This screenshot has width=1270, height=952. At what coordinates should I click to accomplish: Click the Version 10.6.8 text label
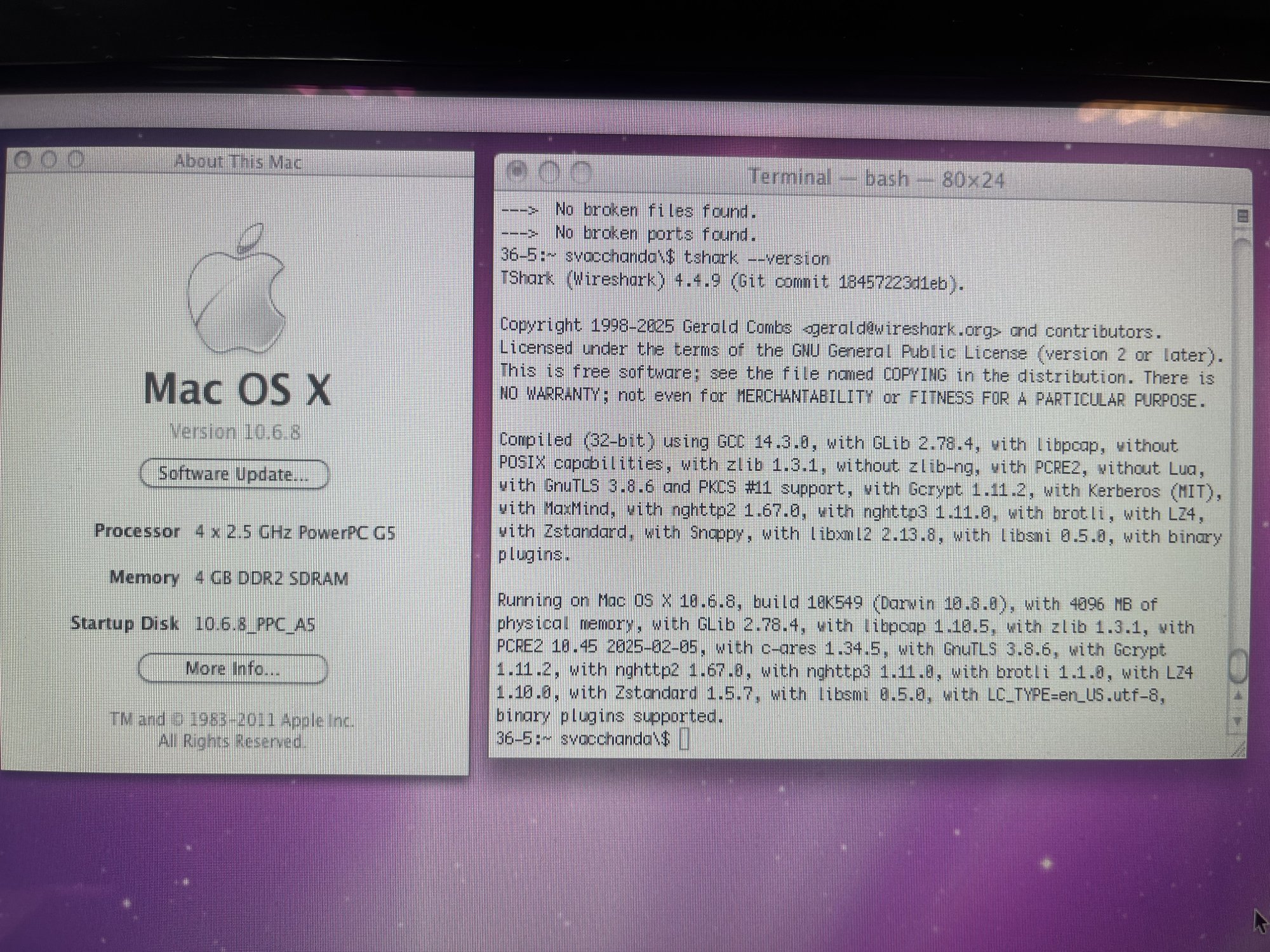tap(235, 432)
